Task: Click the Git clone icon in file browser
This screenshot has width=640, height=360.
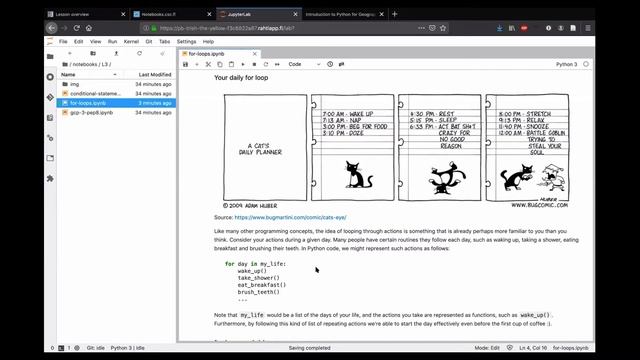Action: tap(162, 53)
